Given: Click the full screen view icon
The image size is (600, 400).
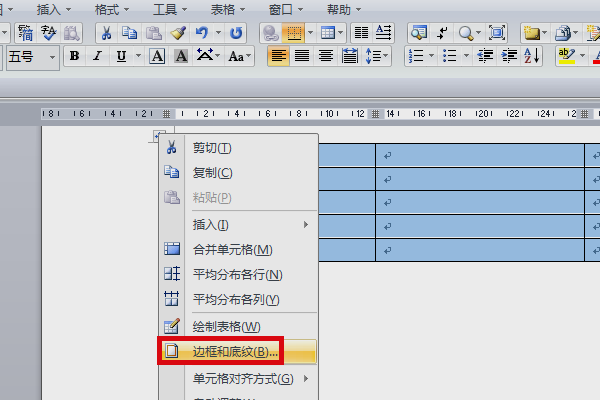Looking at the screenshot, I should [497, 33].
